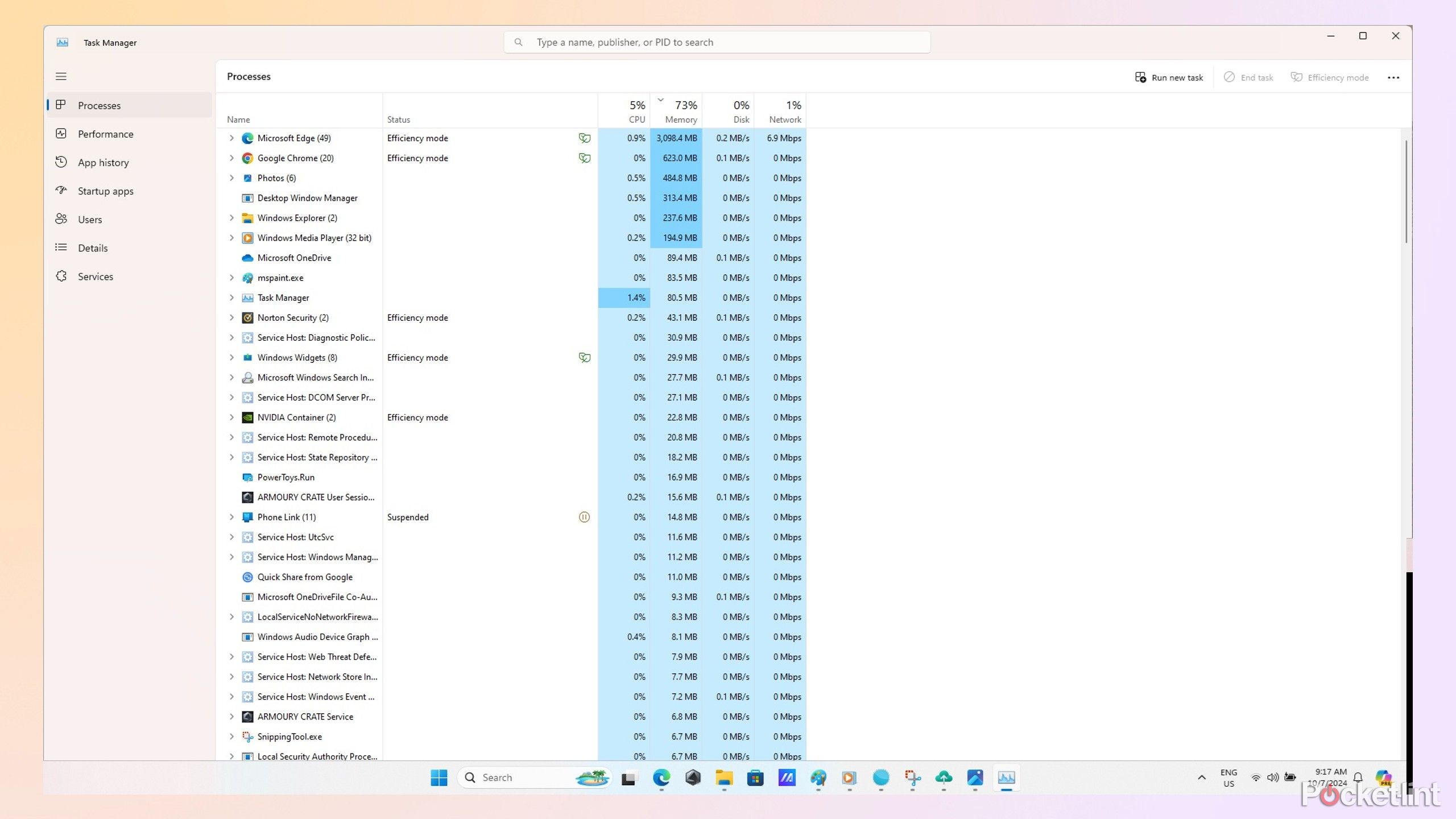
Task: Open Users section in Task Manager
Action: [x=90, y=219]
